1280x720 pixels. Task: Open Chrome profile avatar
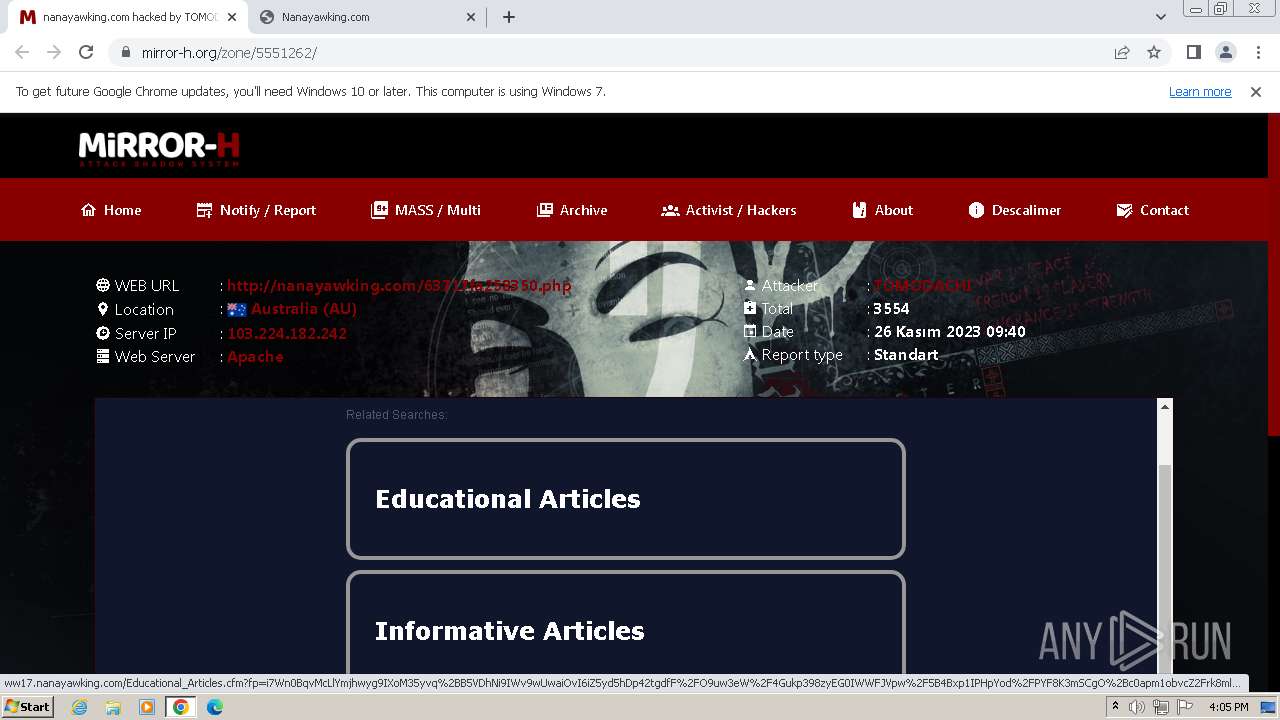(1225, 52)
